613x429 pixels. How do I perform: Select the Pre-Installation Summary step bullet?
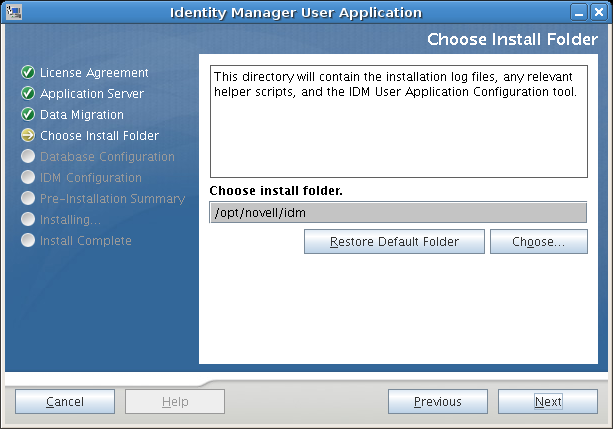pos(28,199)
